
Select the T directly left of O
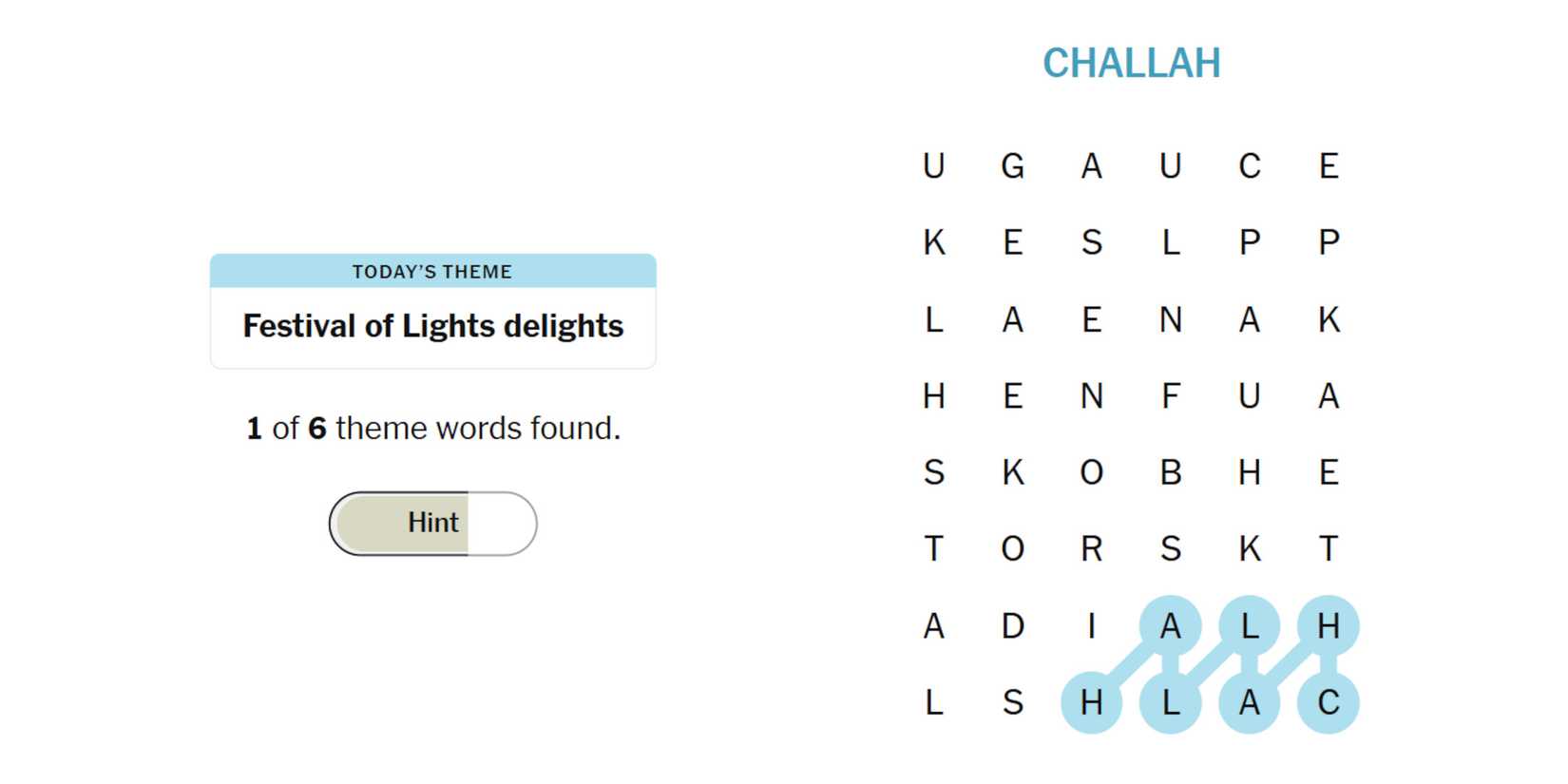pyautogui.click(x=934, y=549)
